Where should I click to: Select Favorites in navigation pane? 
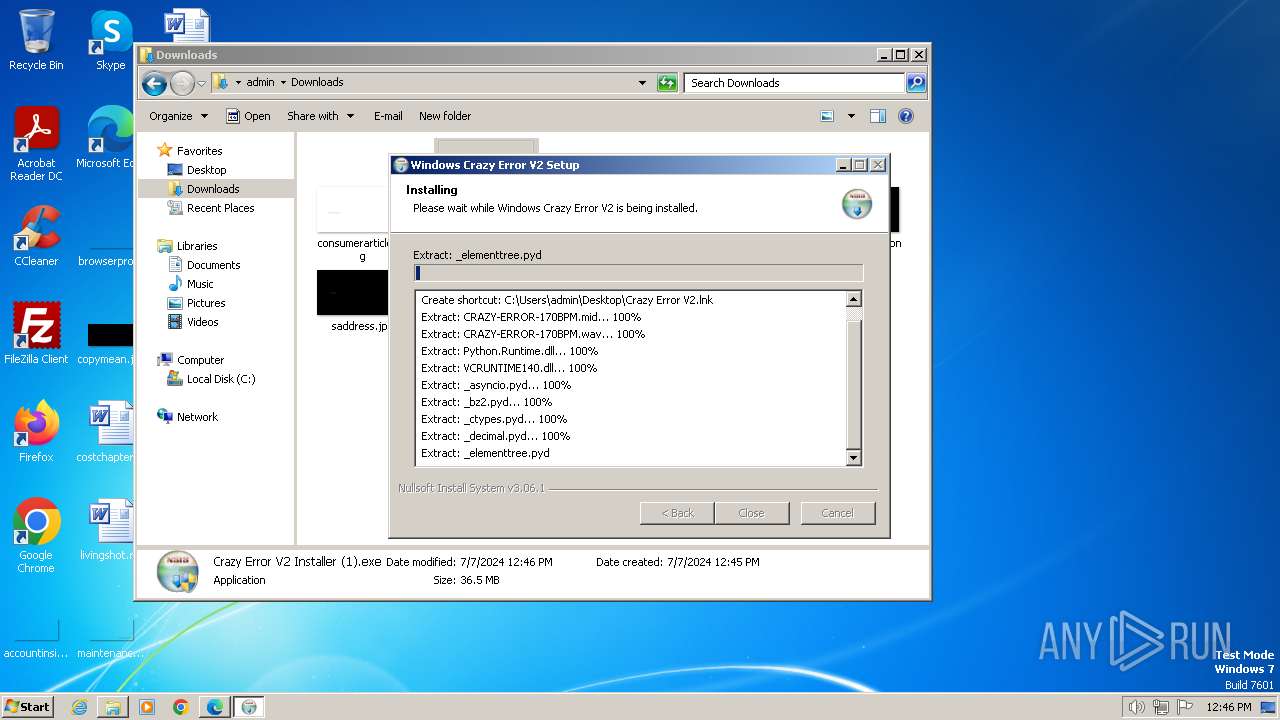199,151
